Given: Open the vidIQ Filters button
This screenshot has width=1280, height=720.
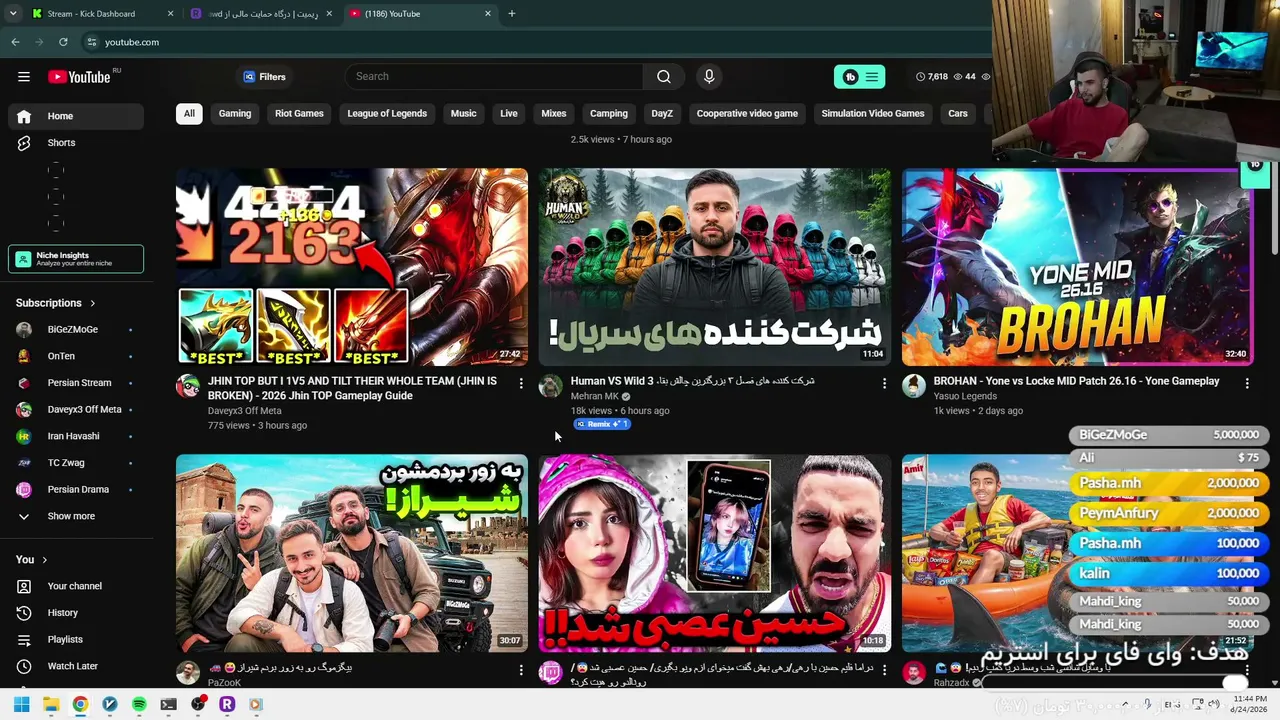Looking at the screenshot, I should pyautogui.click(x=264, y=77).
